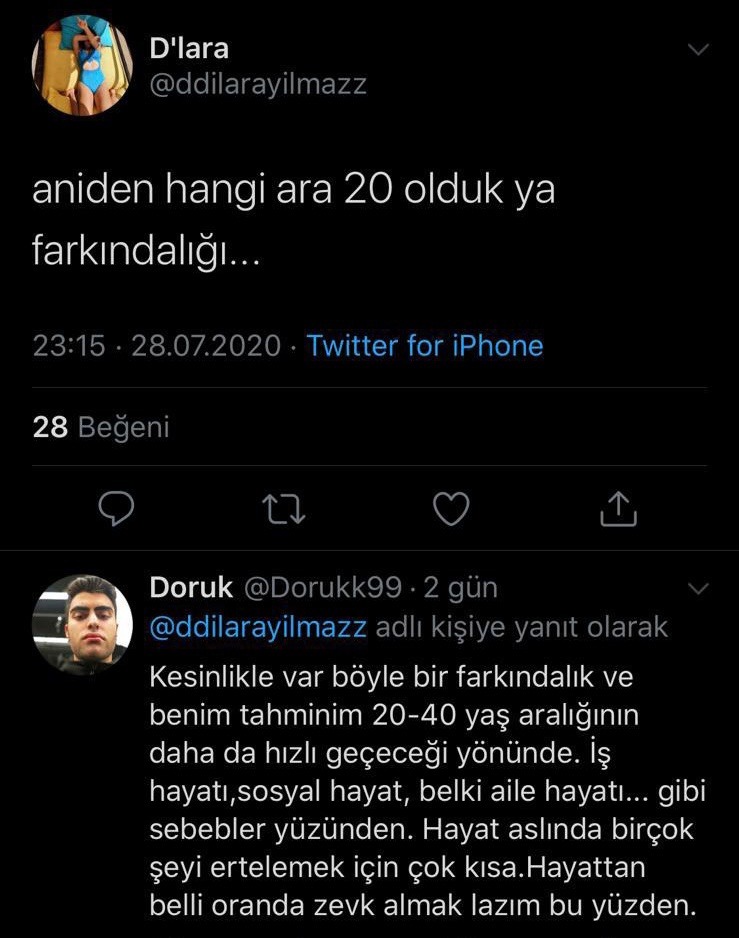Screen dimensions: 739x938
Task: Expand the chevron menu on Doruk's reply
Action: (699, 588)
